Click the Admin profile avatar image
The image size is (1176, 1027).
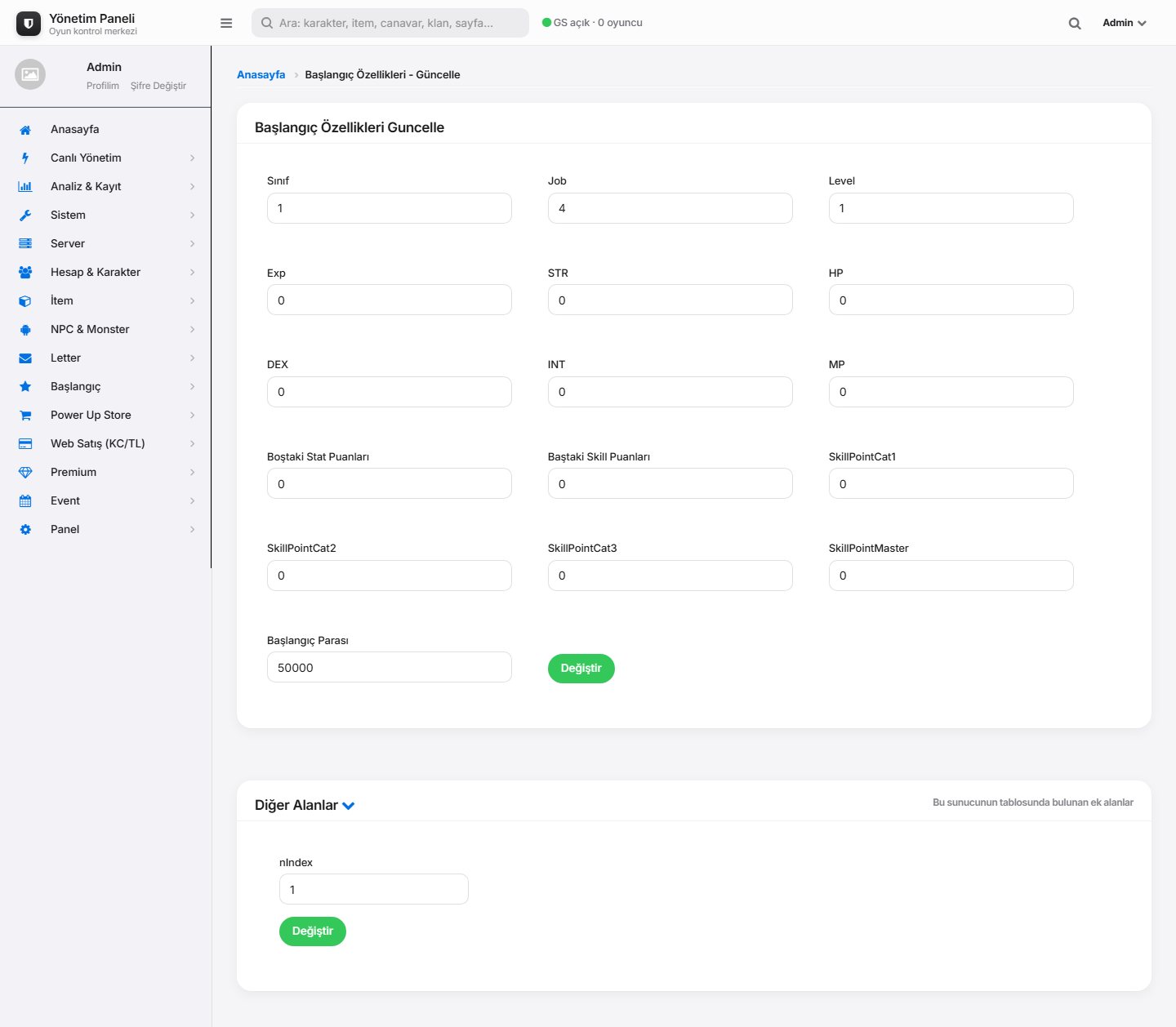tap(30, 74)
